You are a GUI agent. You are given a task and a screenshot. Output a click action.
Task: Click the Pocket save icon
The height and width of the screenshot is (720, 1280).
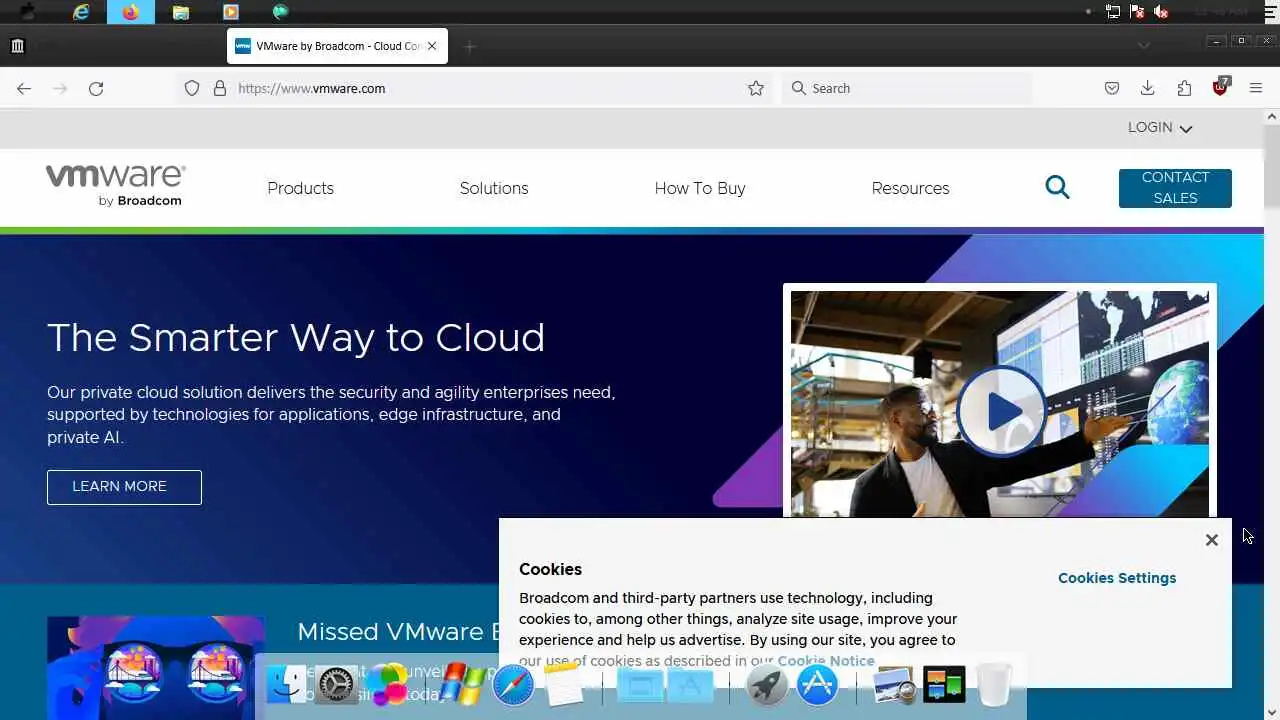(x=1112, y=88)
